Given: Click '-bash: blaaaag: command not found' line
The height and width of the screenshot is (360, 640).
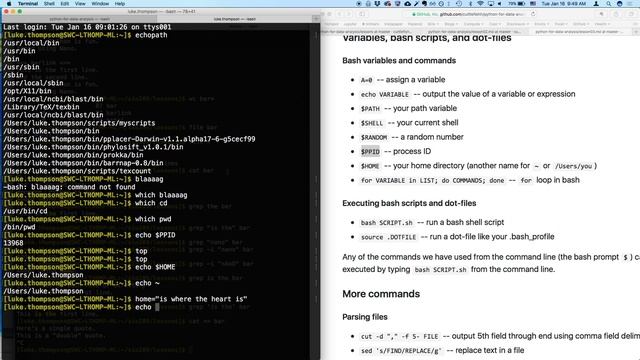Looking at the screenshot, I should point(69,187).
